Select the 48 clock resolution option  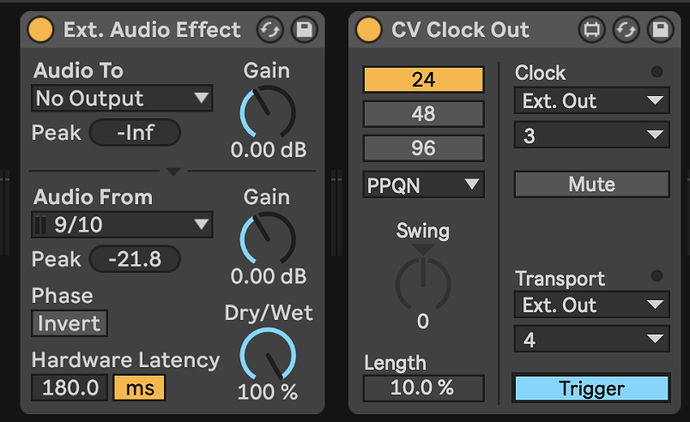point(423,114)
